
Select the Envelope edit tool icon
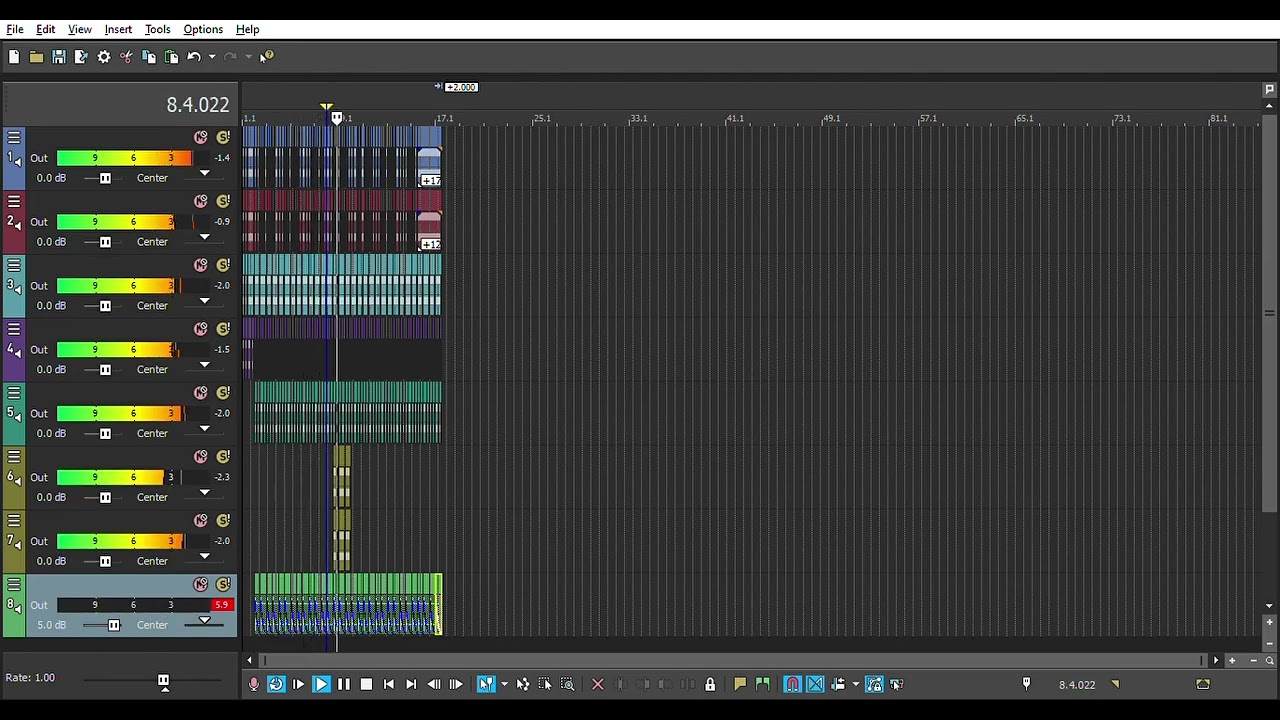click(523, 685)
